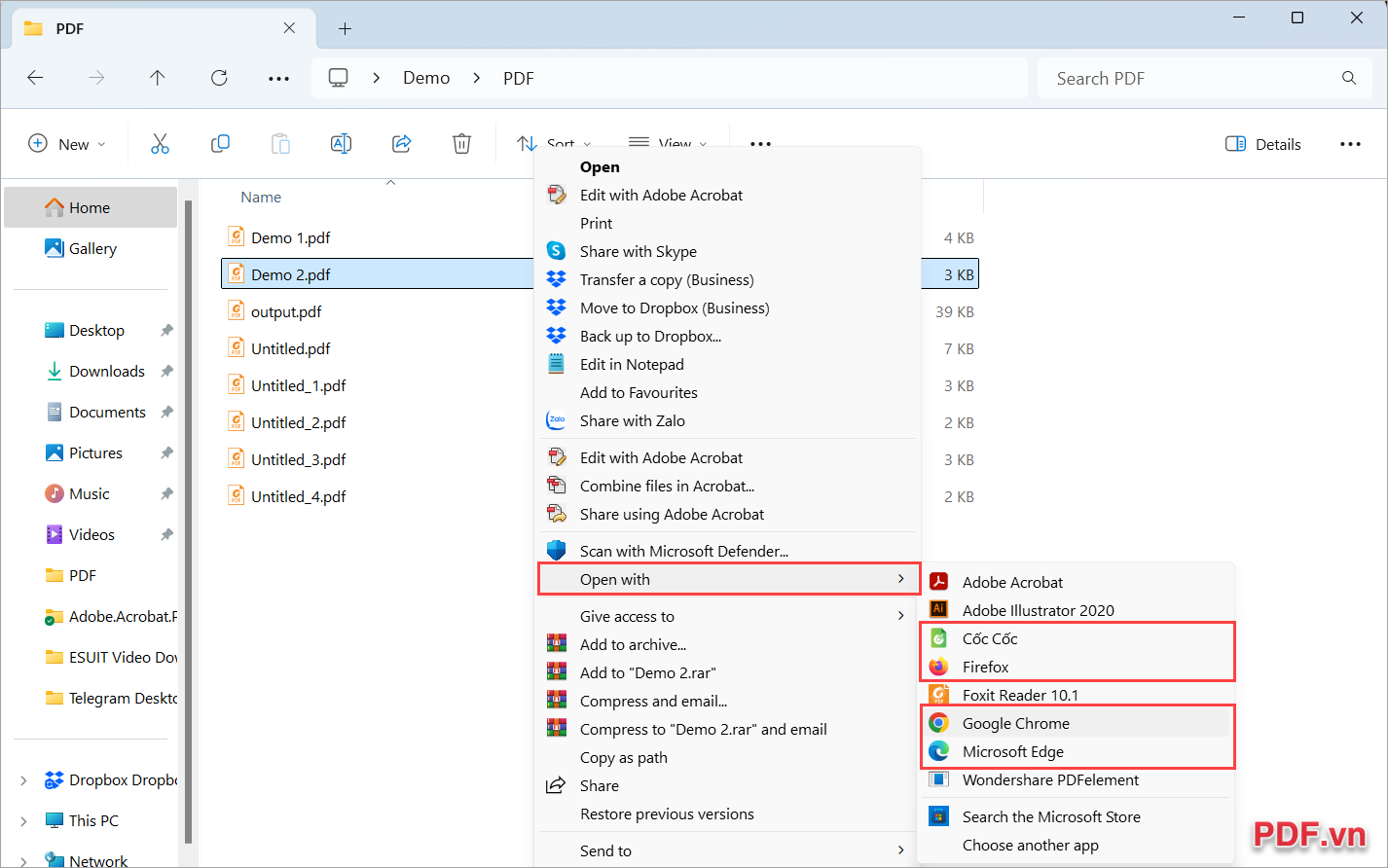Click the Name column header

coord(261,197)
